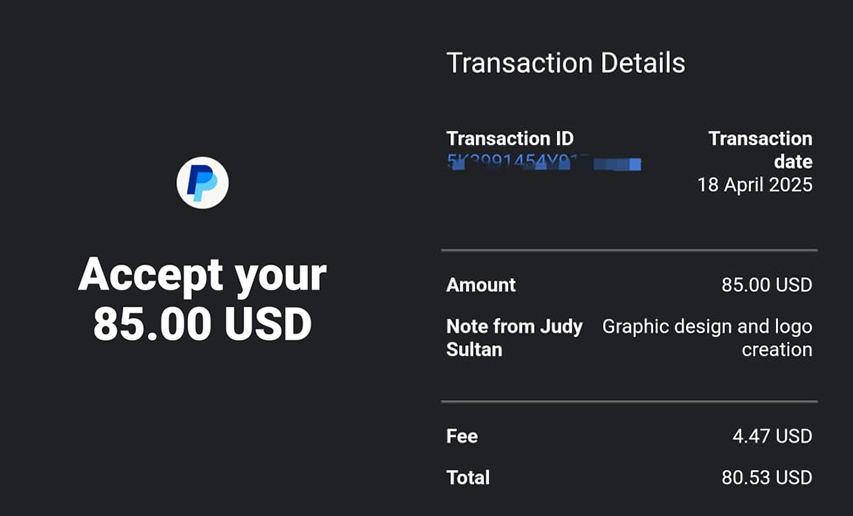Select the 85.00 USD amount value
853x516 pixels.
[767, 285]
